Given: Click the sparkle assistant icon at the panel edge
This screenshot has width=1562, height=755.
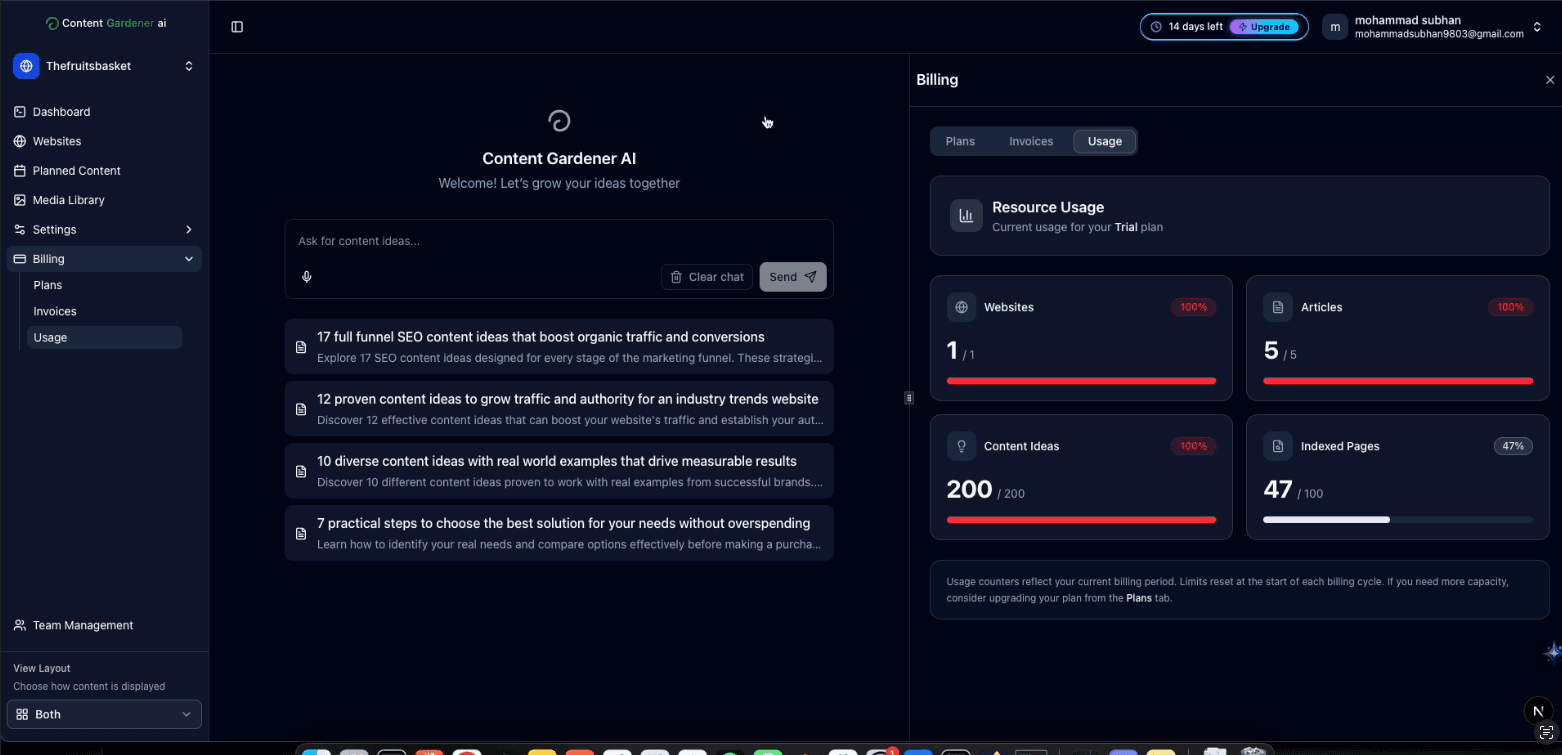Looking at the screenshot, I should [1552, 652].
